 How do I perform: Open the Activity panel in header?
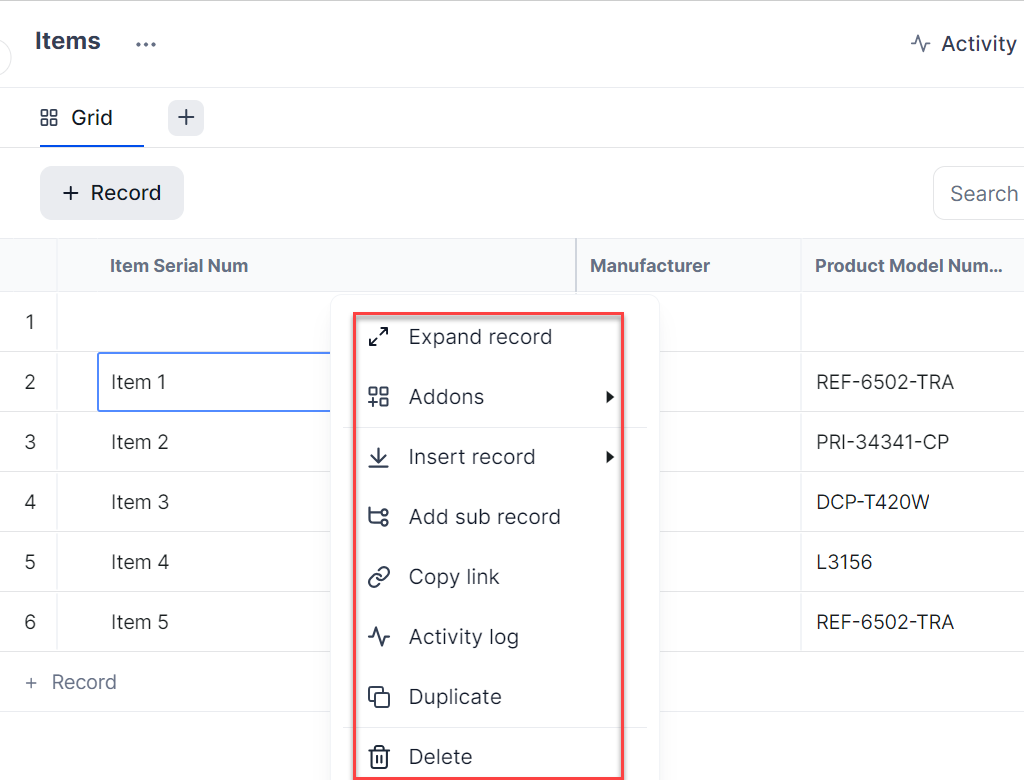pyautogui.click(x=963, y=44)
